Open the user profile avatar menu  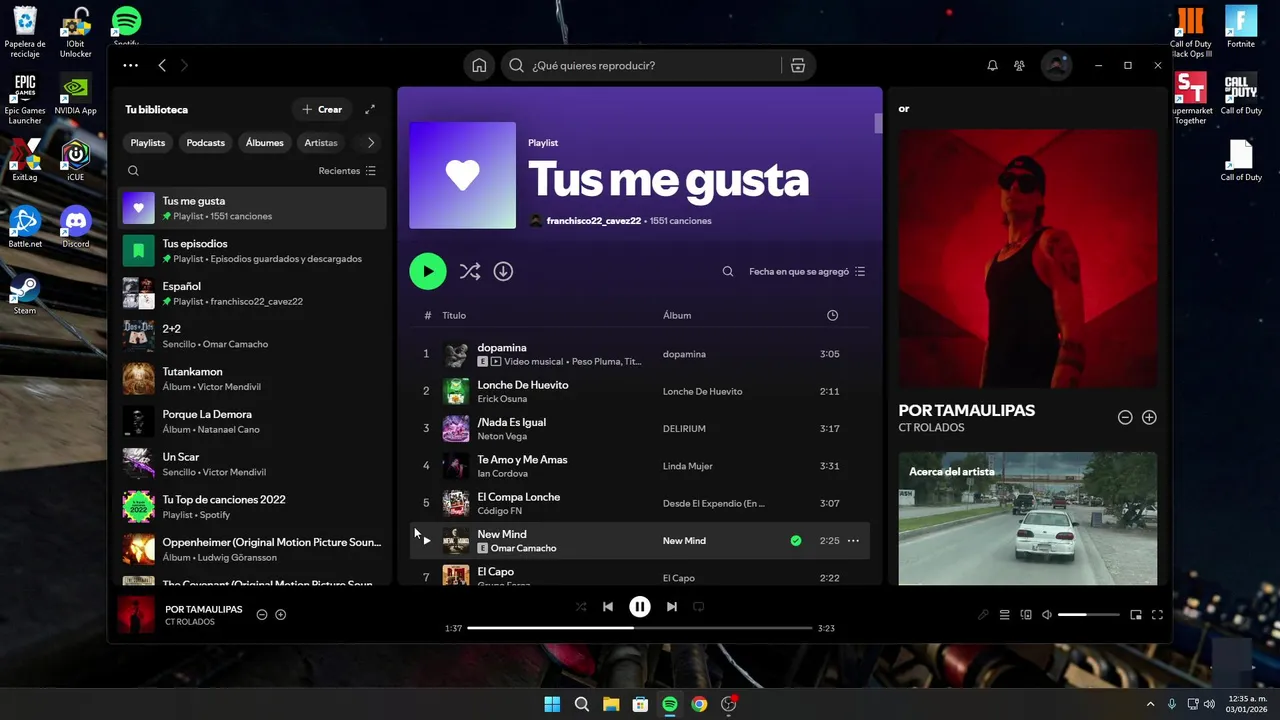[x=1056, y=65]
